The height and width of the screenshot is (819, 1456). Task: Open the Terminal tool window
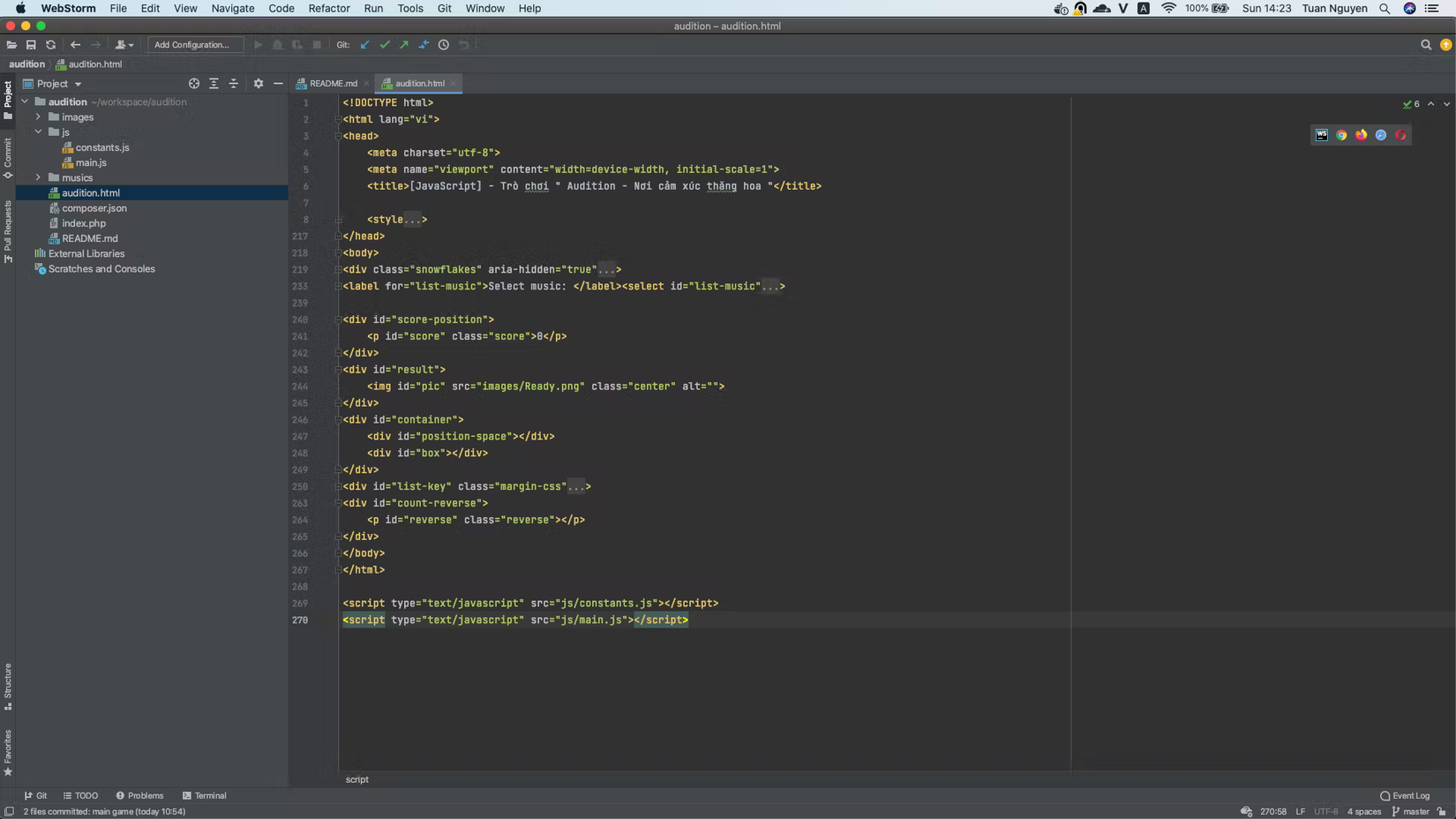204,795
